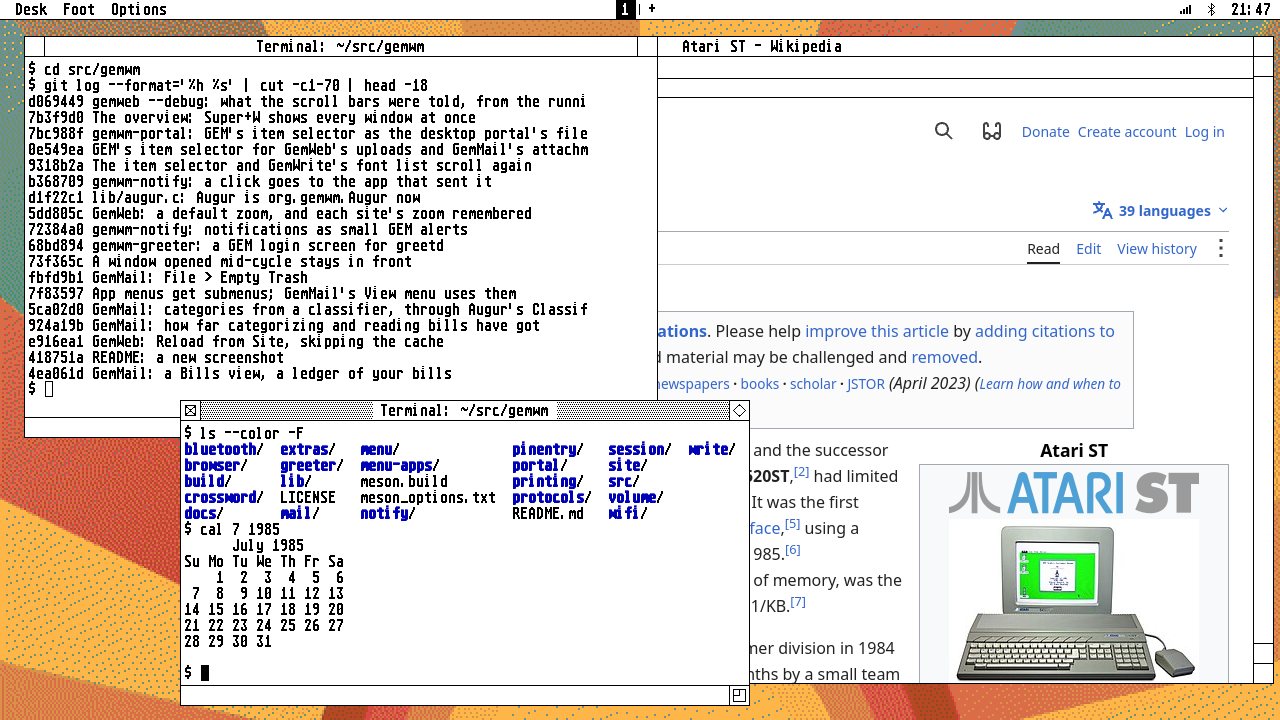
Task: Click 'meson_options.txt' in the ls output
Action: coord(428,497)
